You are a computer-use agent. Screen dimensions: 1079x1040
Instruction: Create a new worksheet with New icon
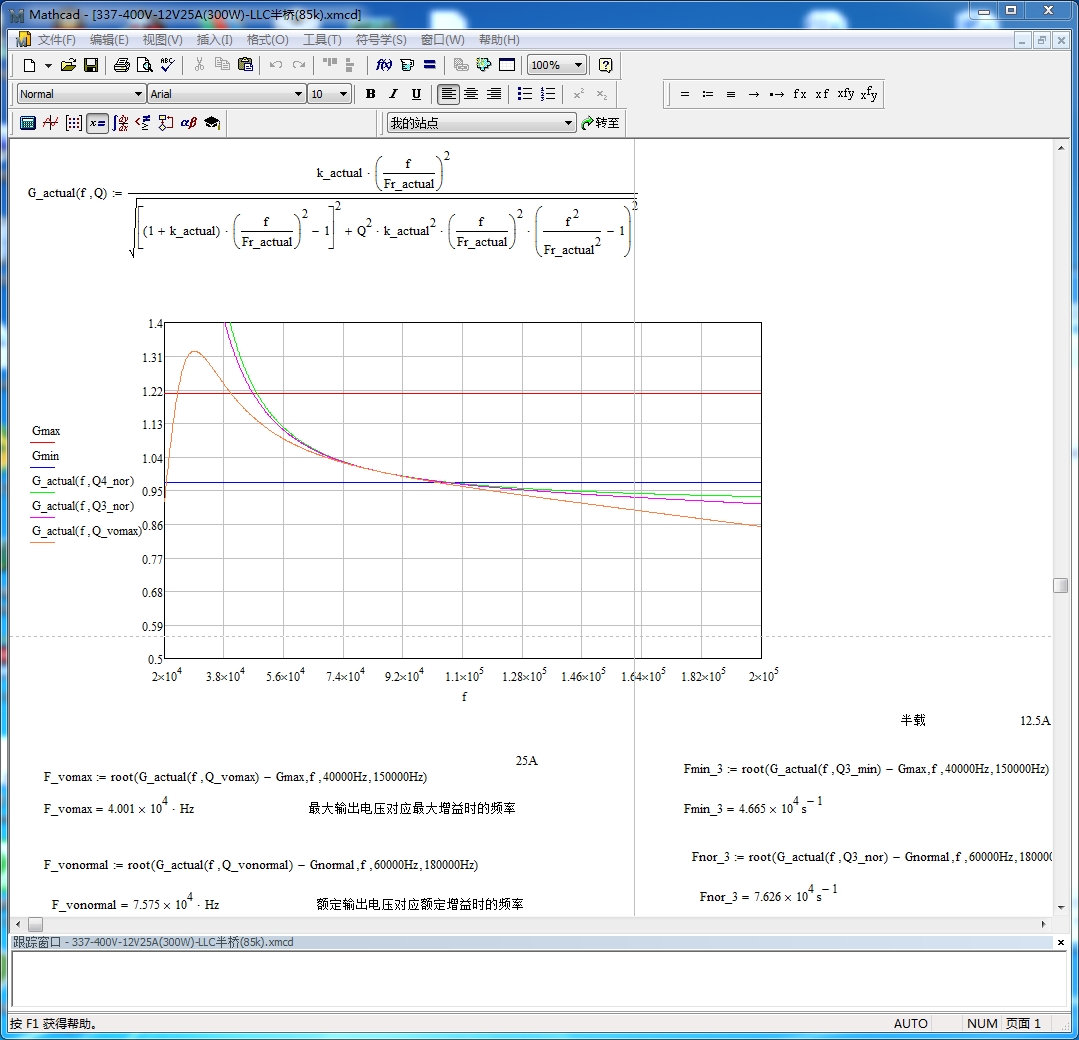(x=29, y=65)
